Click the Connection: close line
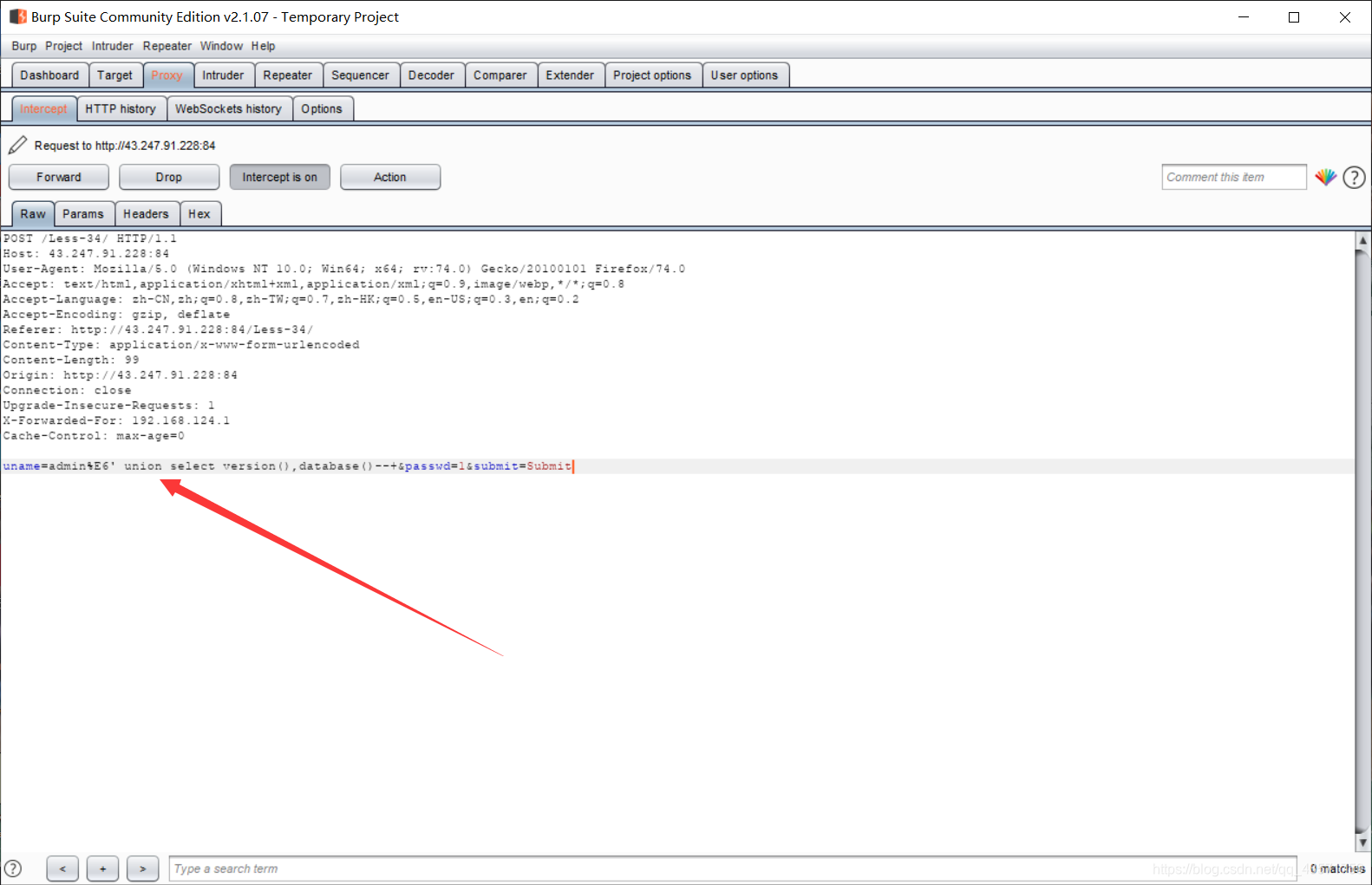Screen dimensions: 1372x885 click(67, 390)
